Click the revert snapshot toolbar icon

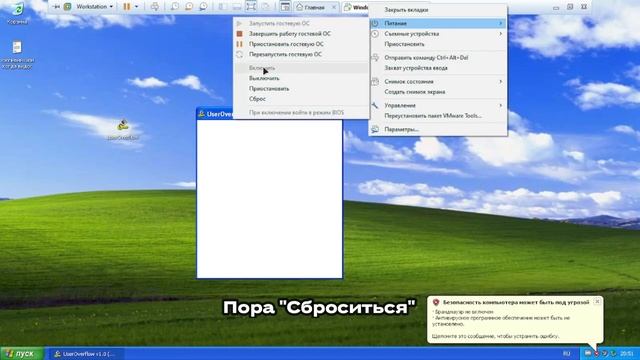tap(189, 7)
